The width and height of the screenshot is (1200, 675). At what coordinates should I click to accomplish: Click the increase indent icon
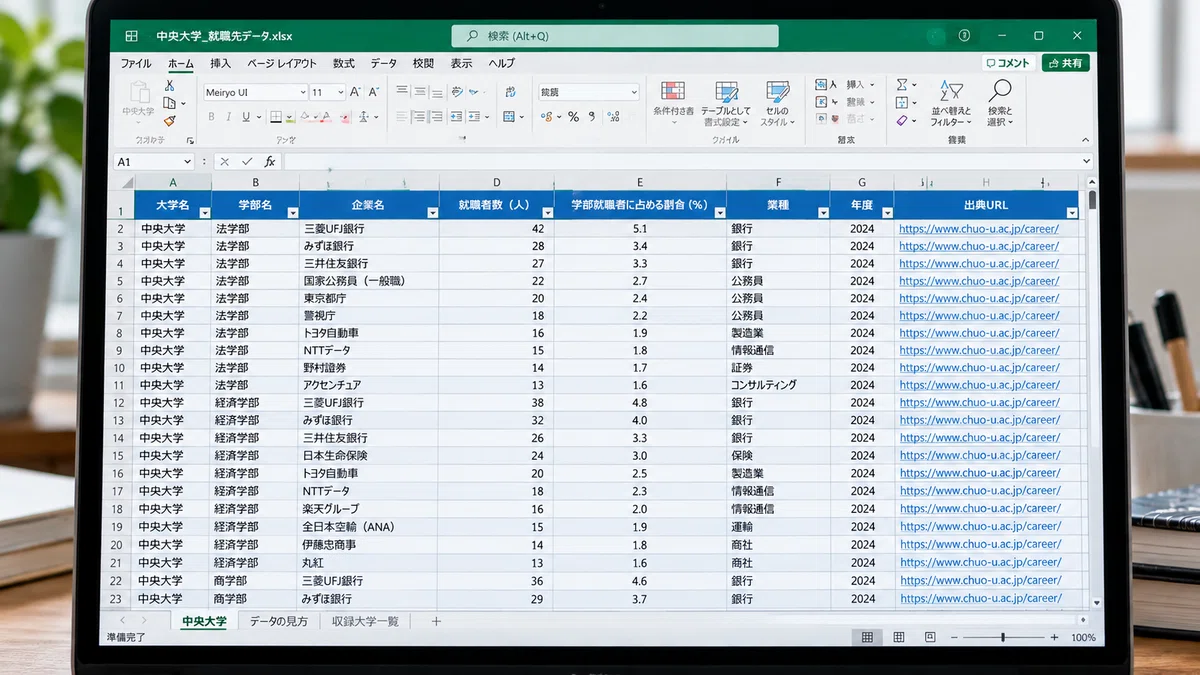click(x=474, y=117)
